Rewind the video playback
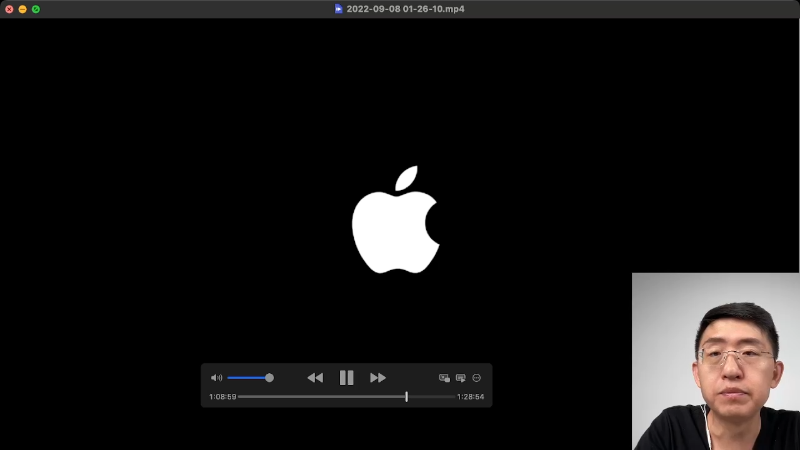 click(315, 378)
